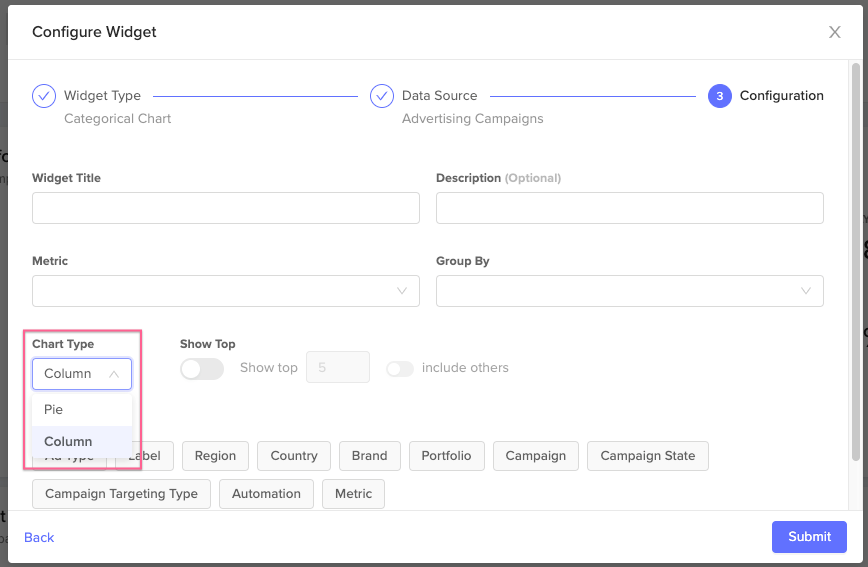Click into the Widget Title field
Viewport: 868px width, 567px height.
[x=226, y=208]
